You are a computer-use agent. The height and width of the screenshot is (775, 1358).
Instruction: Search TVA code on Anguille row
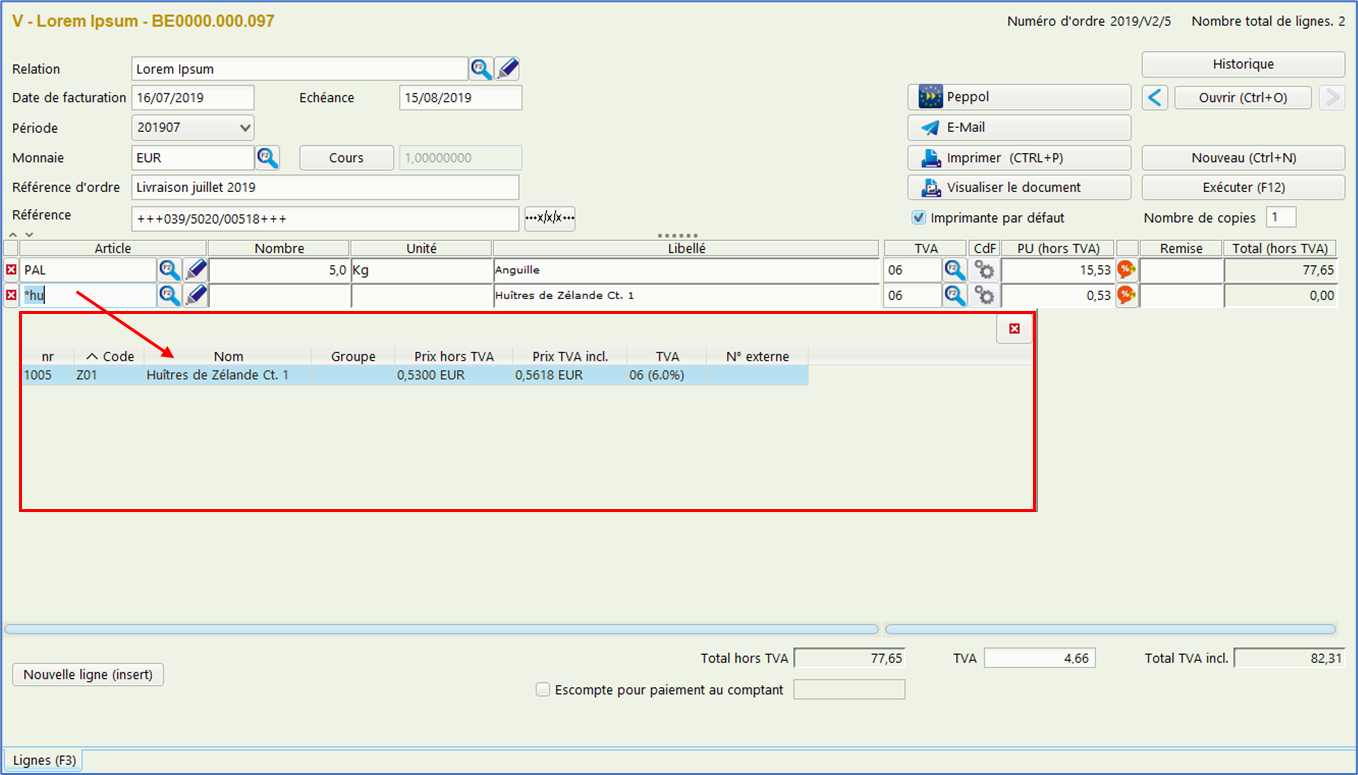tap(956, 270)
